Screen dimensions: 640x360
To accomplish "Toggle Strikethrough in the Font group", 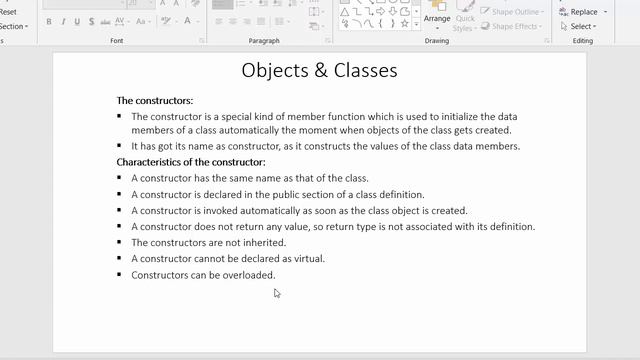I will [x=105, y=22].
